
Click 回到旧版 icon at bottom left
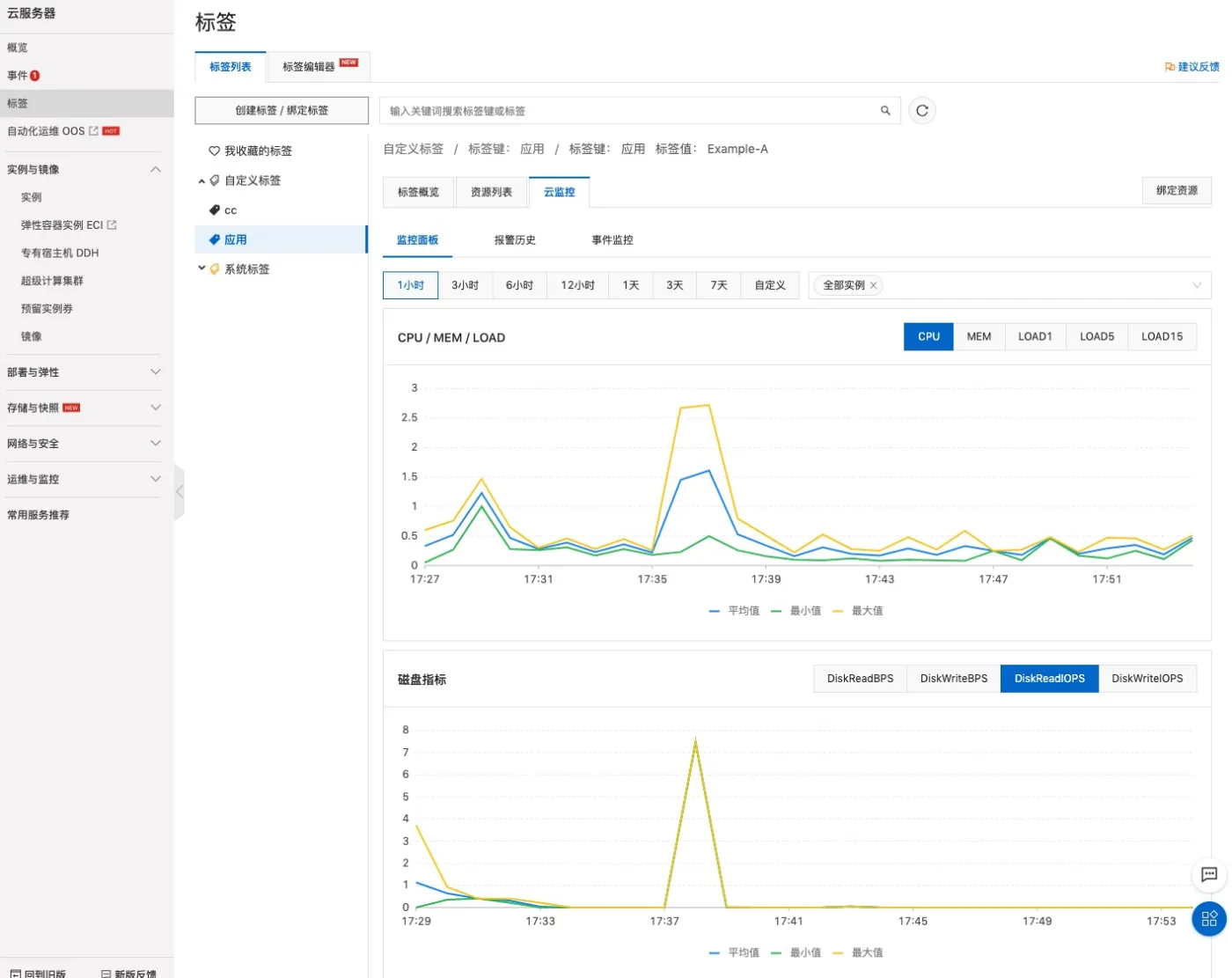(x=15, y=974)
